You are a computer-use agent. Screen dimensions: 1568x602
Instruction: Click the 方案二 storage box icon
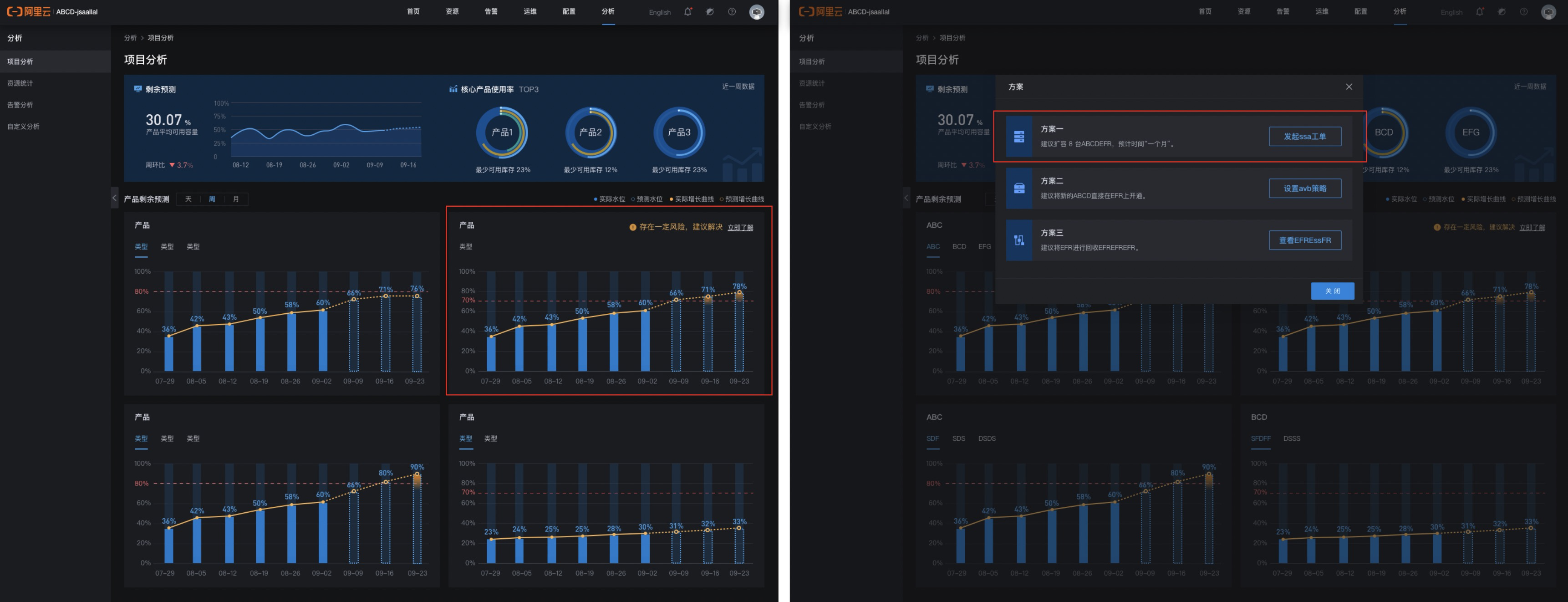point(1019,188)
